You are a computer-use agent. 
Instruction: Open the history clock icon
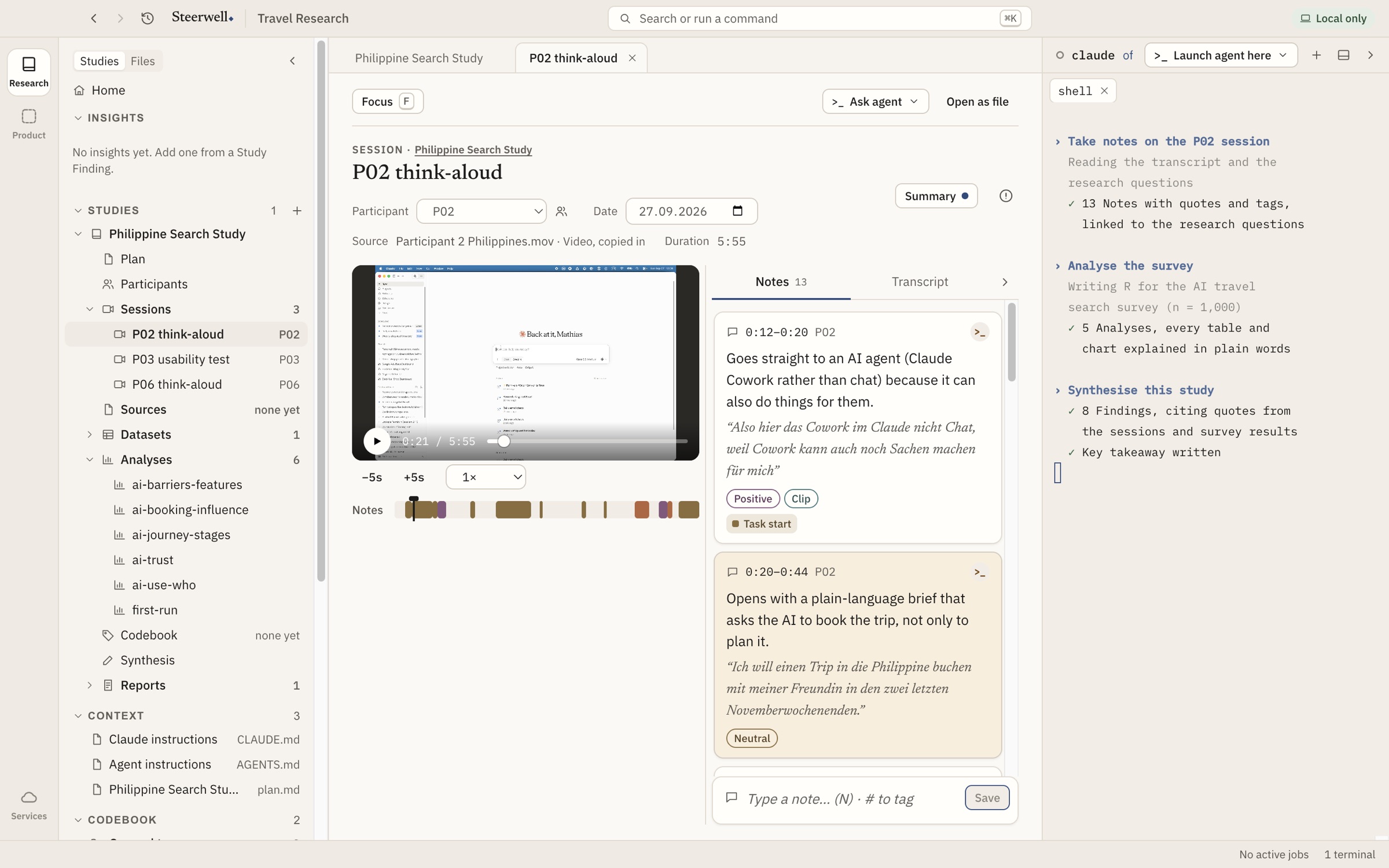coord(148,19)
